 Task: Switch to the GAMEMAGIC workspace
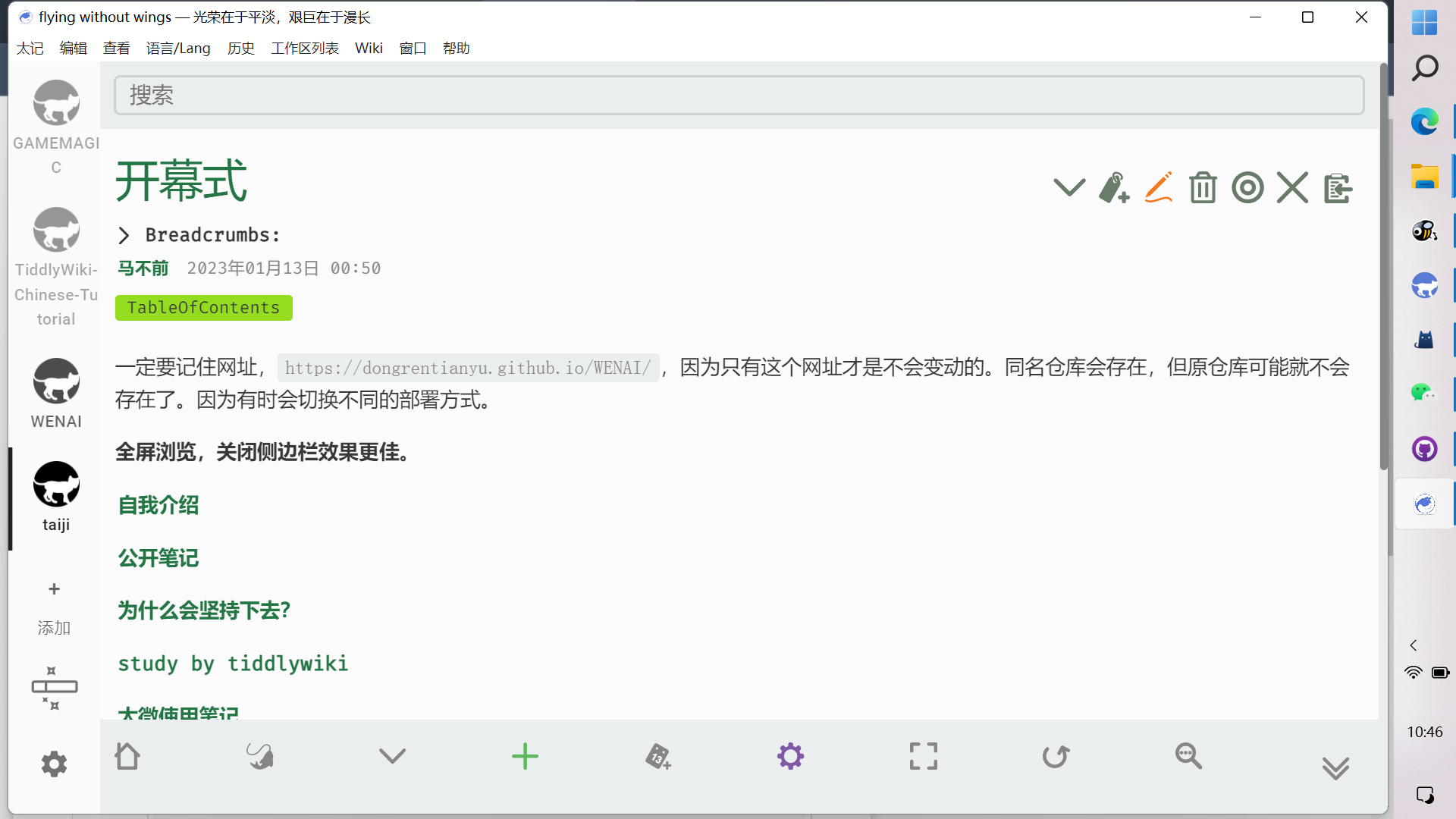[55, 102]
